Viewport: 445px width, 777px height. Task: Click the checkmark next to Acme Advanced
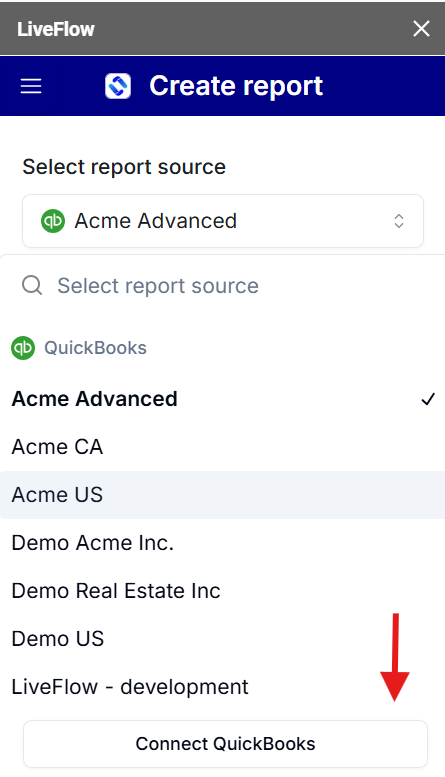(x=428, y=399)
